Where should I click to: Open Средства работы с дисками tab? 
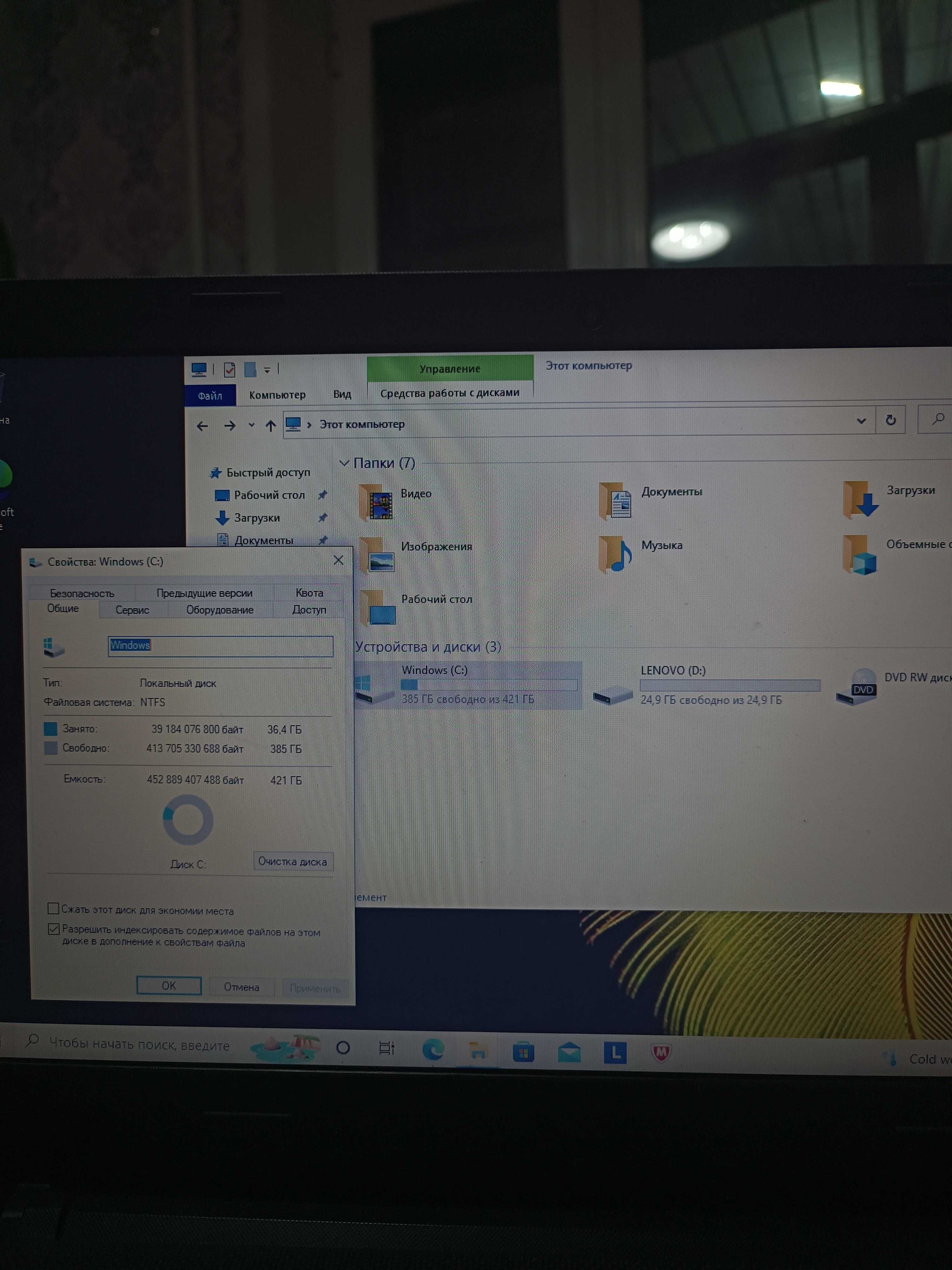tap(450, 393)
